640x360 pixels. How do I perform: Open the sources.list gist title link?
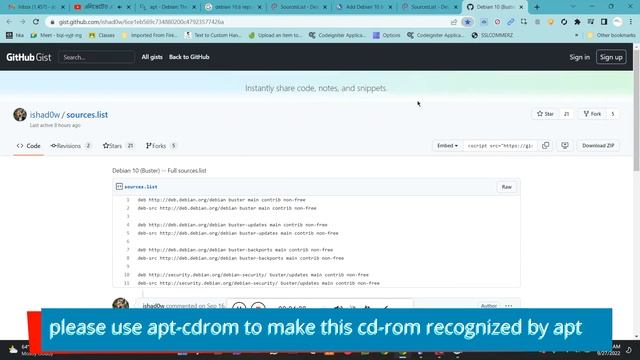pyautogui.click(x=87, y=115)
